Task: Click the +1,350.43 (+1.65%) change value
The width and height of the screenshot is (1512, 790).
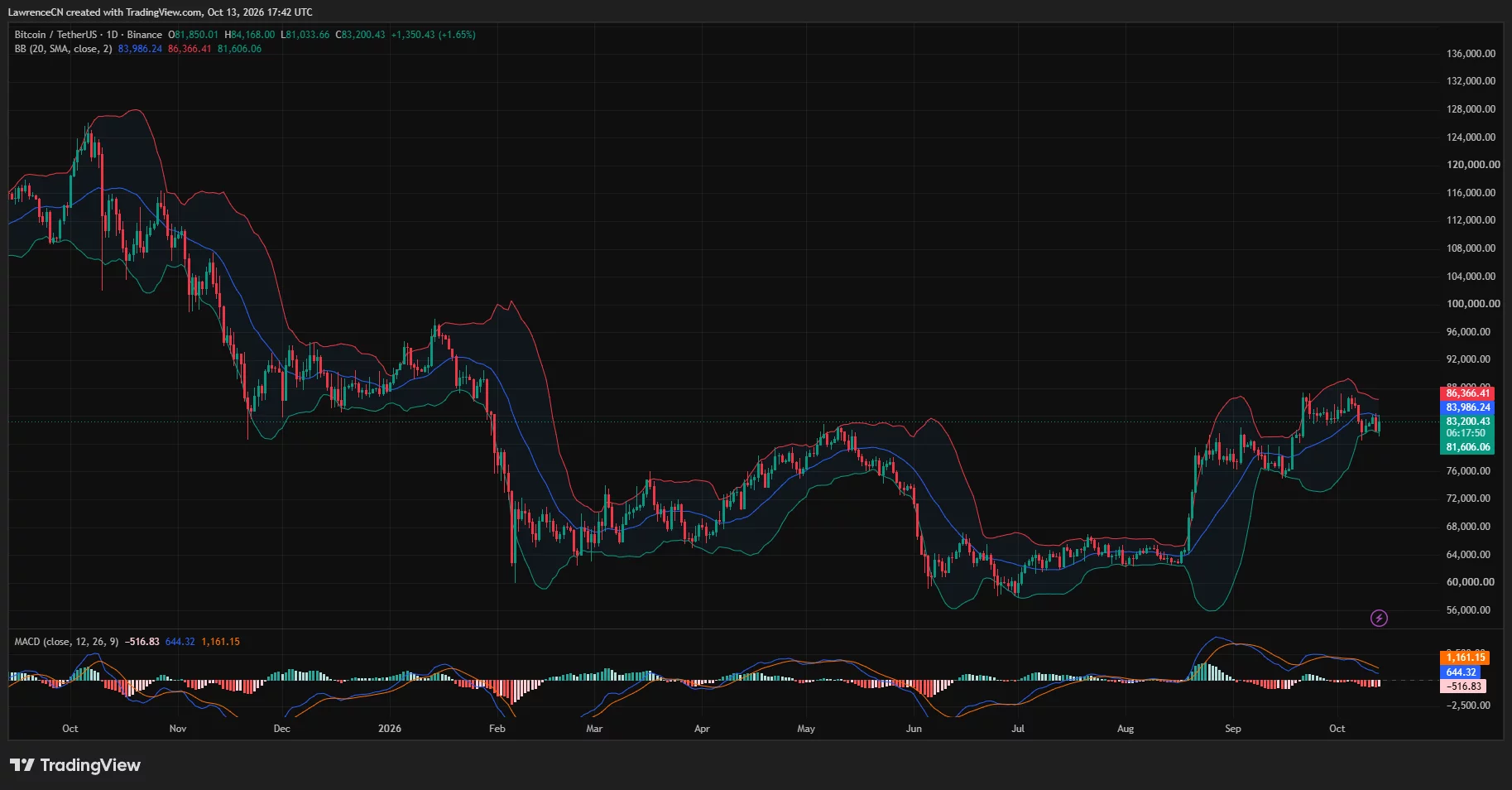Action: click(434, 35)
